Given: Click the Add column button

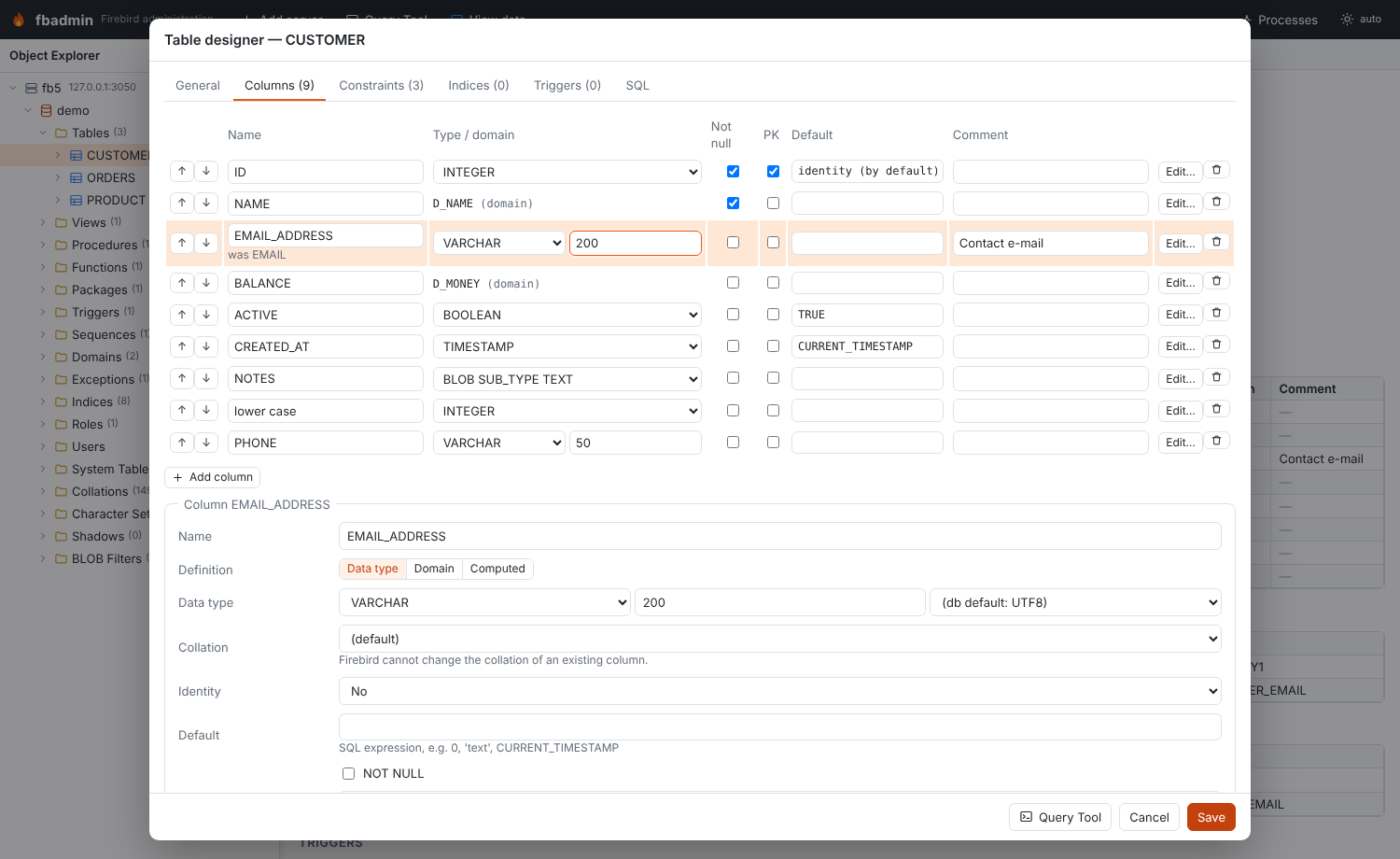Looking at the screenshot, I should (x=213, y=477).
